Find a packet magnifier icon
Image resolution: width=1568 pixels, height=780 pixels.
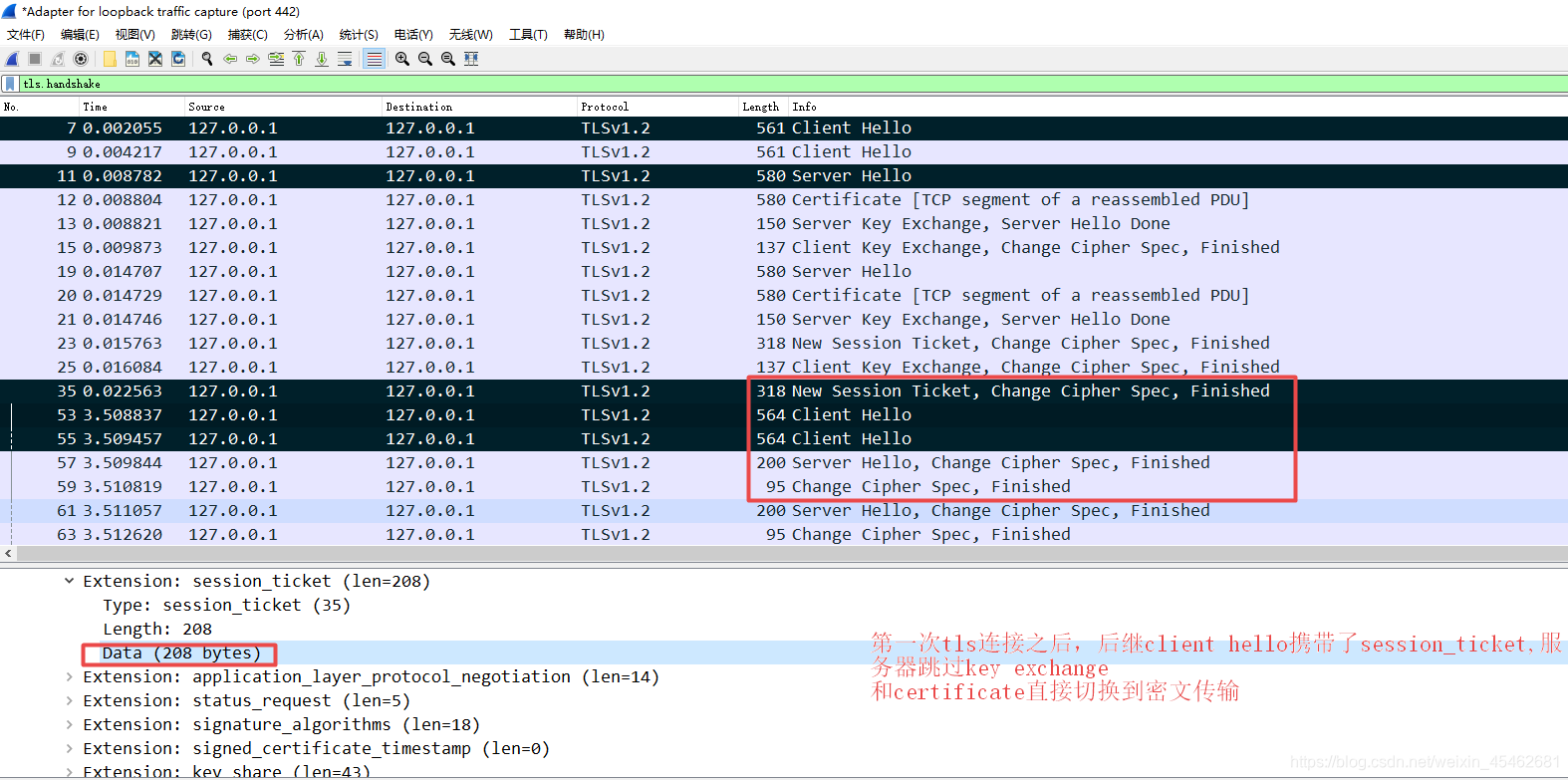(207, 59)
